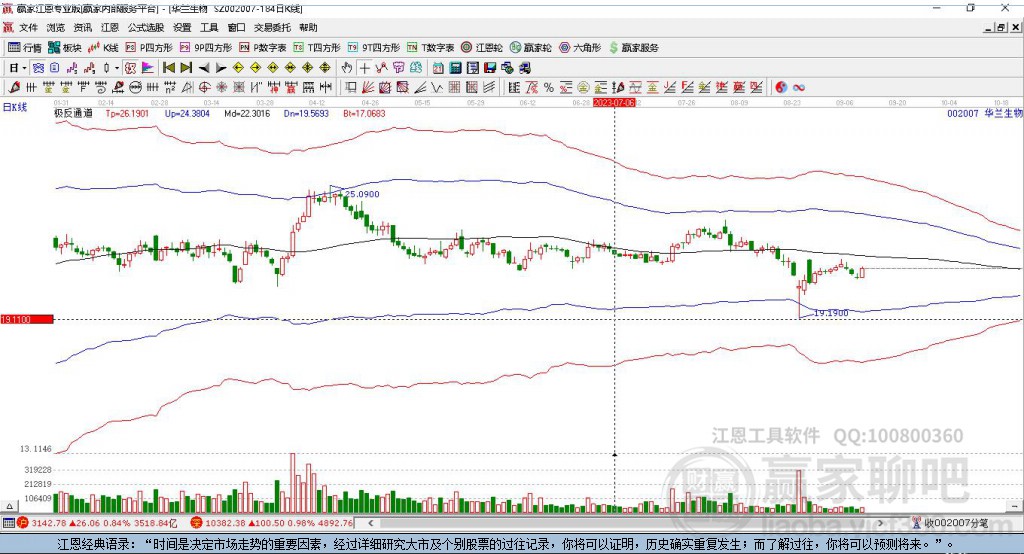Open the 交易委托 menu
Image resolution: width=1024 pixels, height=554 pixels.
click(272, 27)
